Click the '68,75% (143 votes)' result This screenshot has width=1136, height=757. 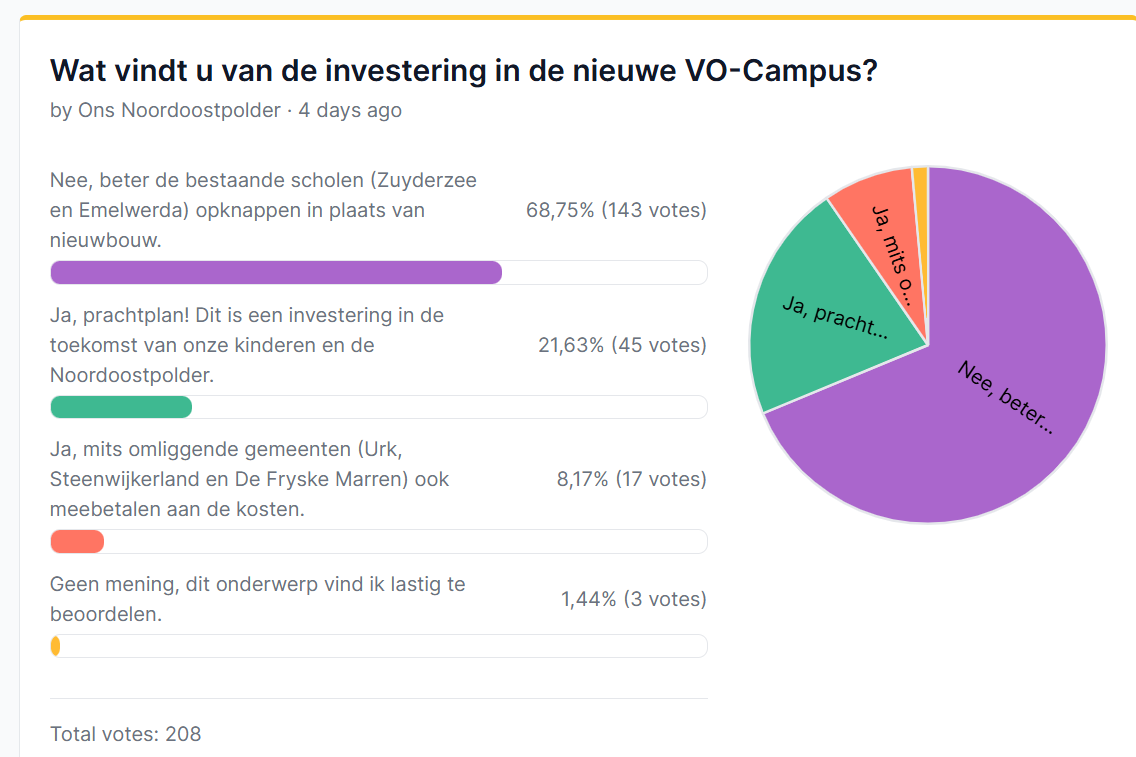[x=616, y=210]
